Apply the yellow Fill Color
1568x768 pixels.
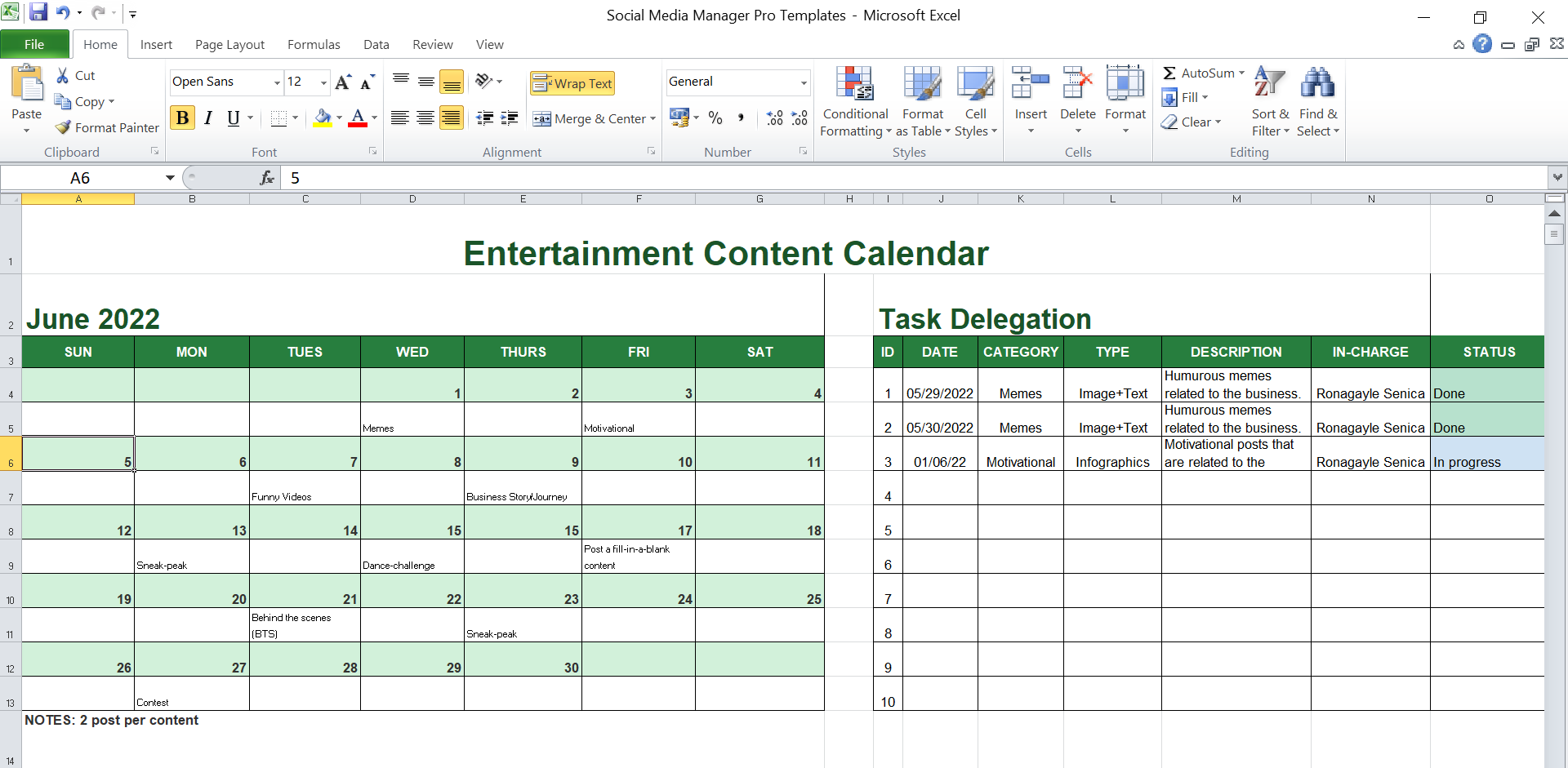coord(323,118)
